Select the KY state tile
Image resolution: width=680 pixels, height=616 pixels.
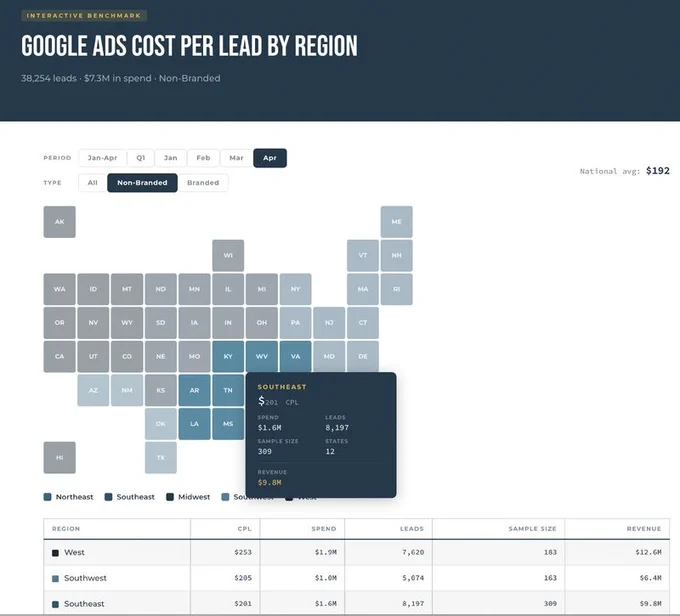228,357
